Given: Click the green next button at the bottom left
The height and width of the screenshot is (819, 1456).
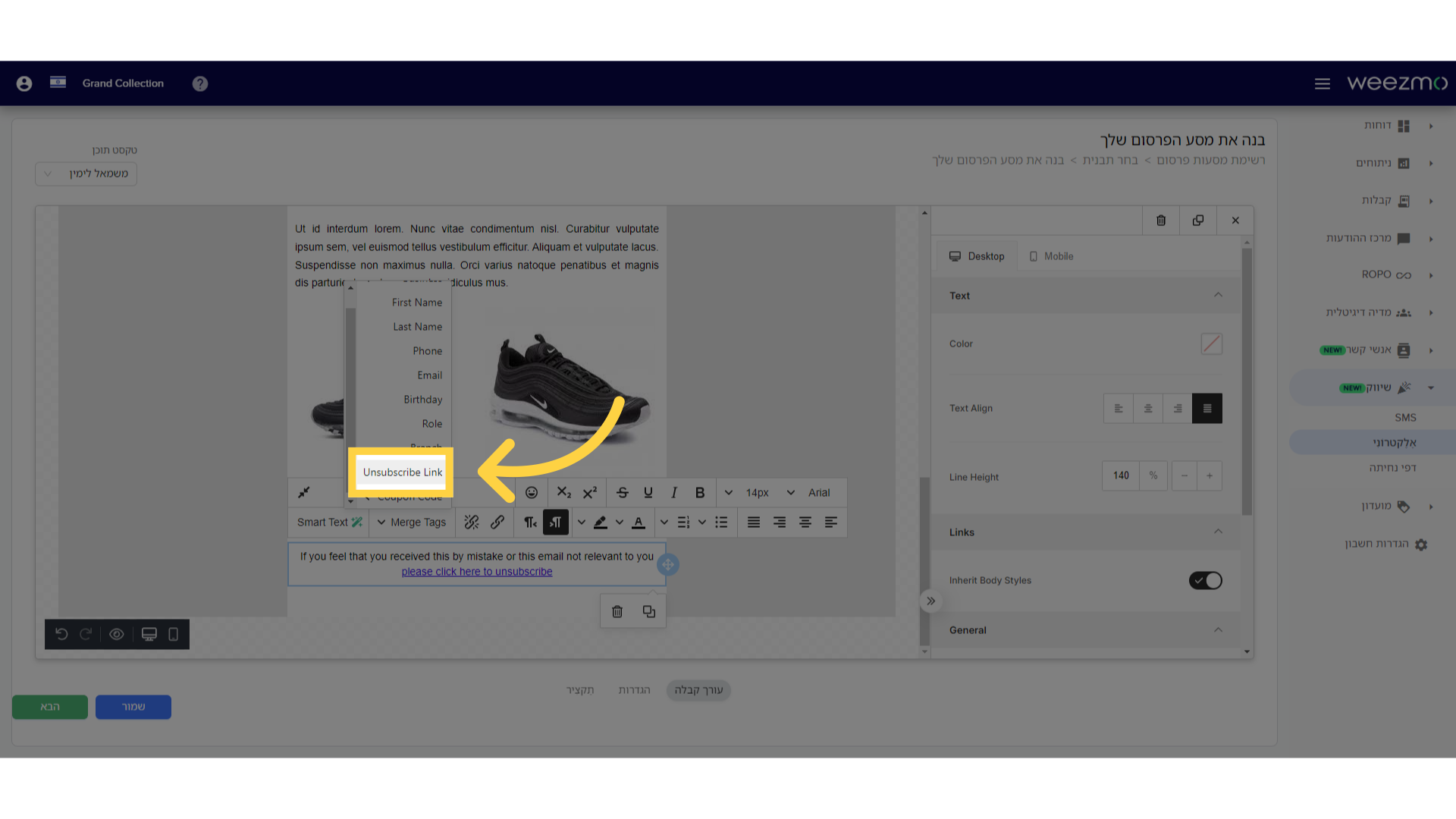Looking at the screenshot, I should pyautogui.click(x=50, y=707).
